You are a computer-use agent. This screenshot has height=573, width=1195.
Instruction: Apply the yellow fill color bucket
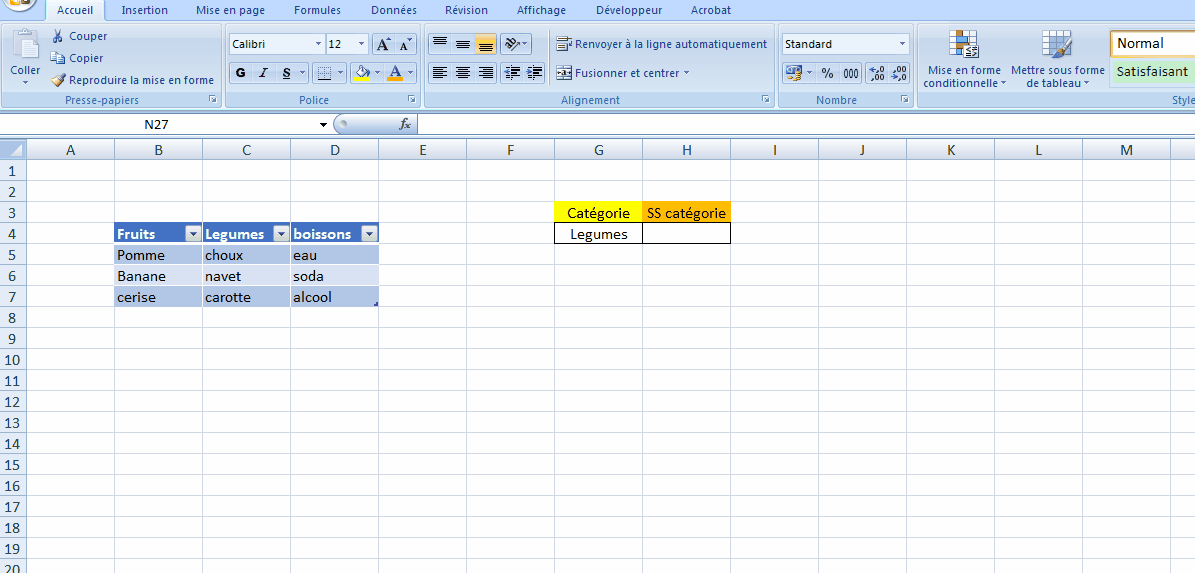click(x=363, y=73)
